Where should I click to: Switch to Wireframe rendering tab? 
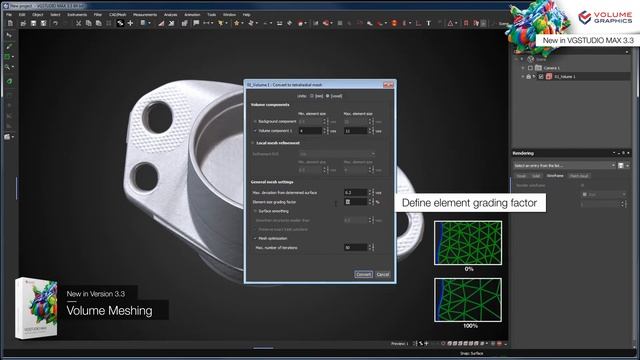coord(555,176)
